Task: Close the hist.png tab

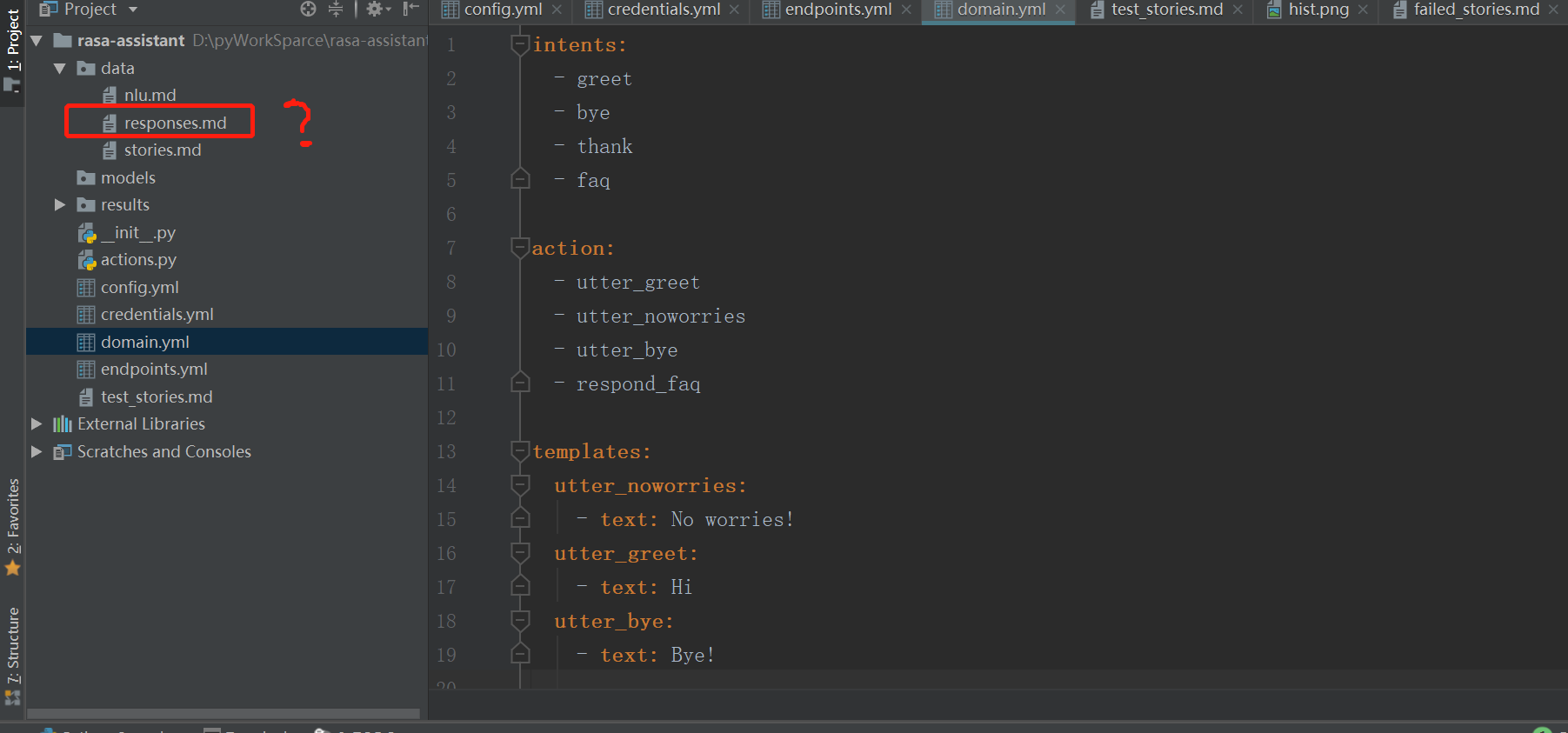Action: 1363,10
